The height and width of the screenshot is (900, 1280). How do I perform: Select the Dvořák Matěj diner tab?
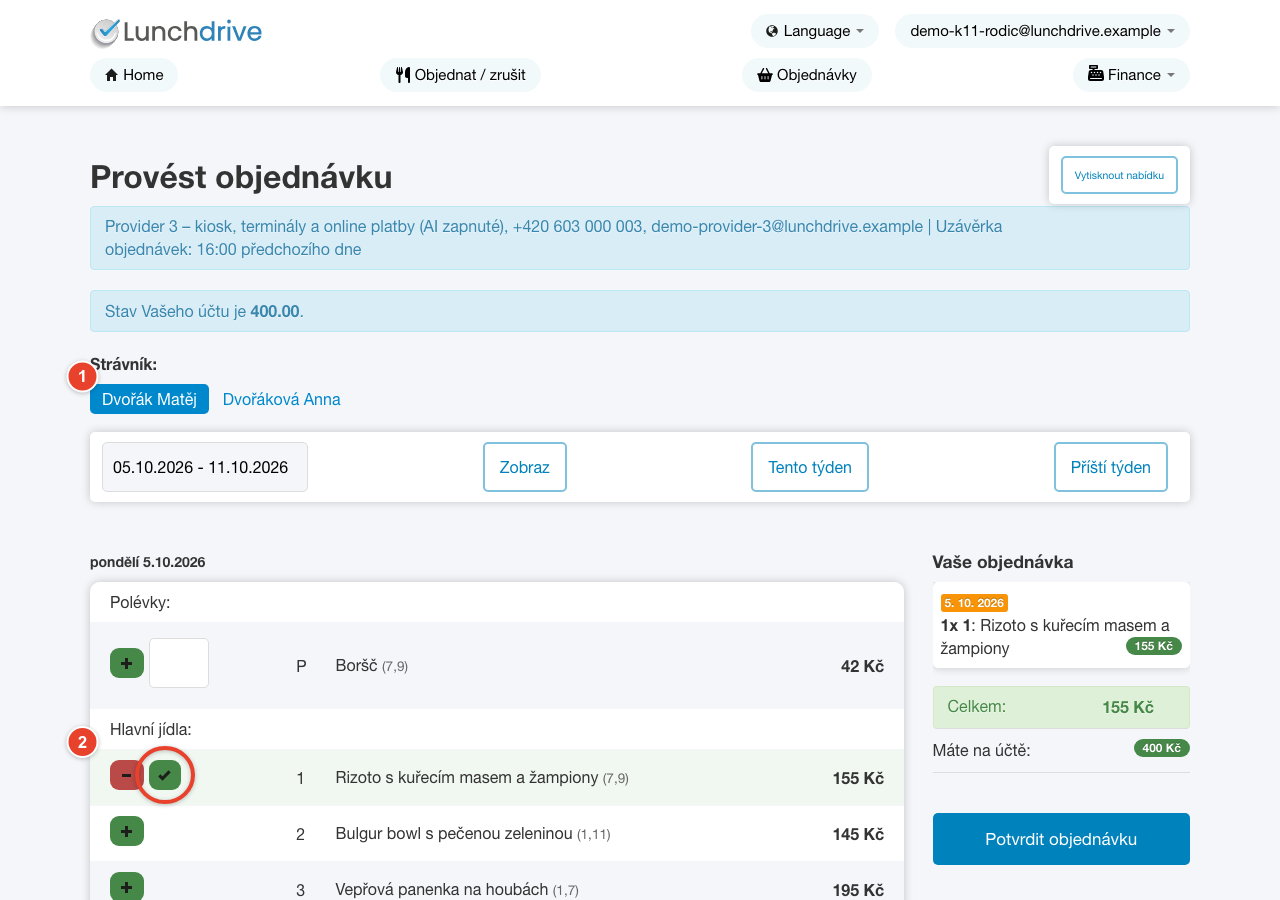coord(149,399)
